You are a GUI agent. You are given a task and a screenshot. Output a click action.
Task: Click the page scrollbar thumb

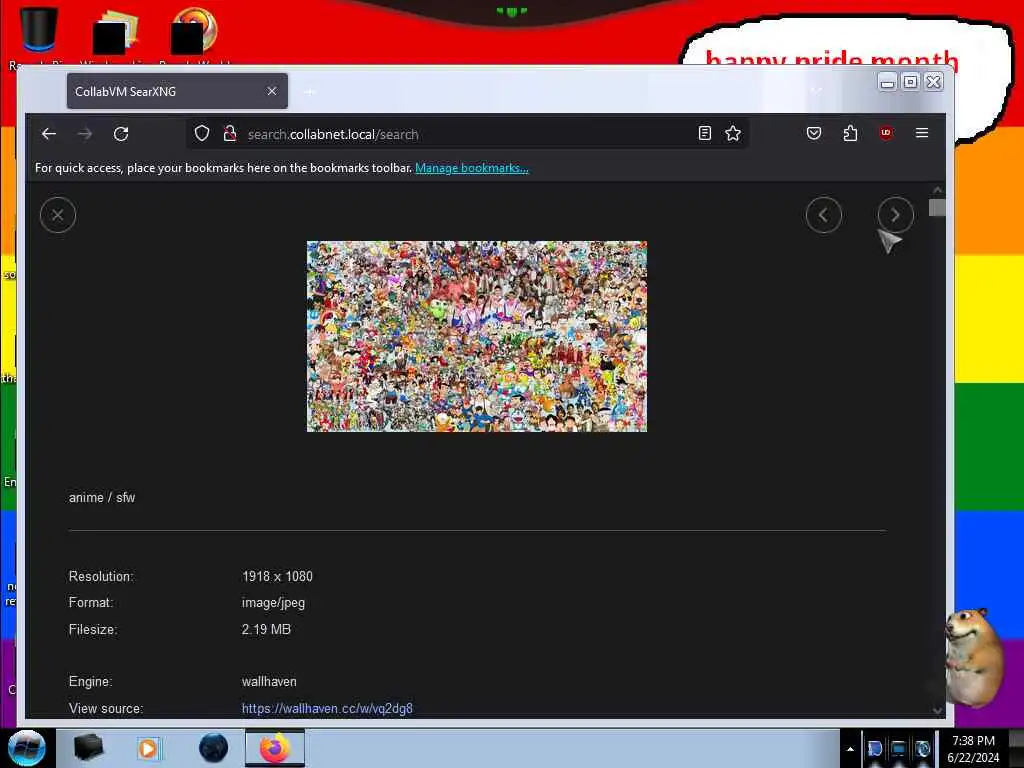pos(937,208)
